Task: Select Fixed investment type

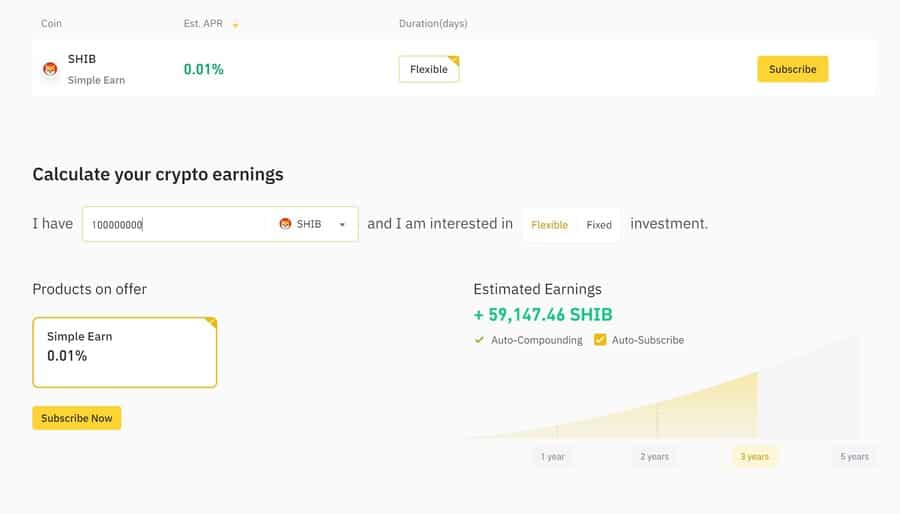Action: [x=599, y=225]
